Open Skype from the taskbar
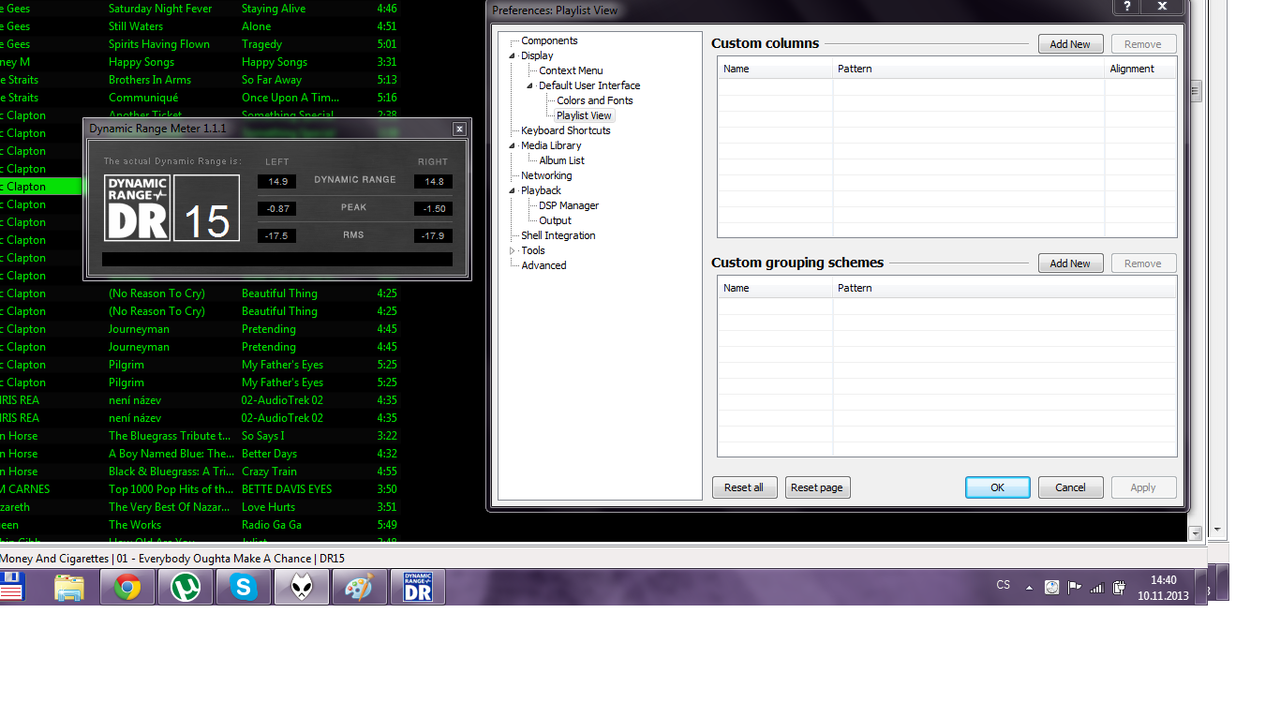The width and height of the screenshot is (1280, 720). (243, 588)
